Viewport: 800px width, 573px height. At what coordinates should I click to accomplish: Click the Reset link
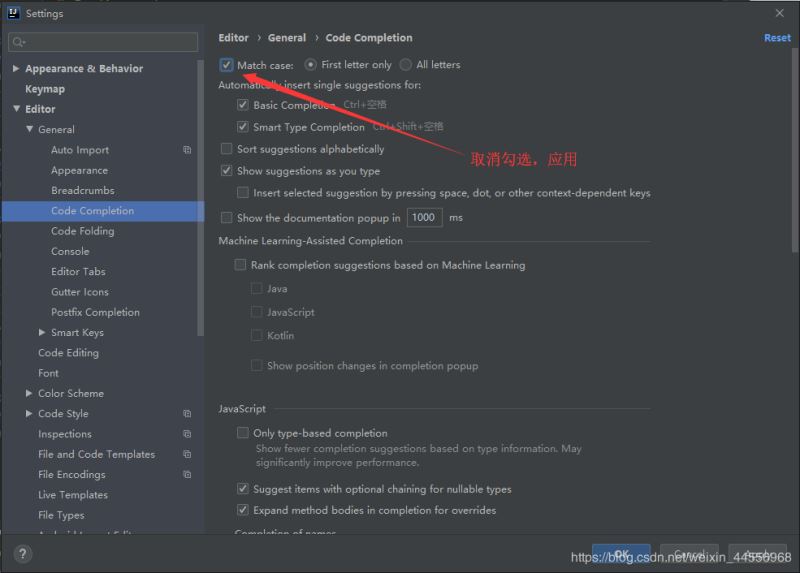777,38
